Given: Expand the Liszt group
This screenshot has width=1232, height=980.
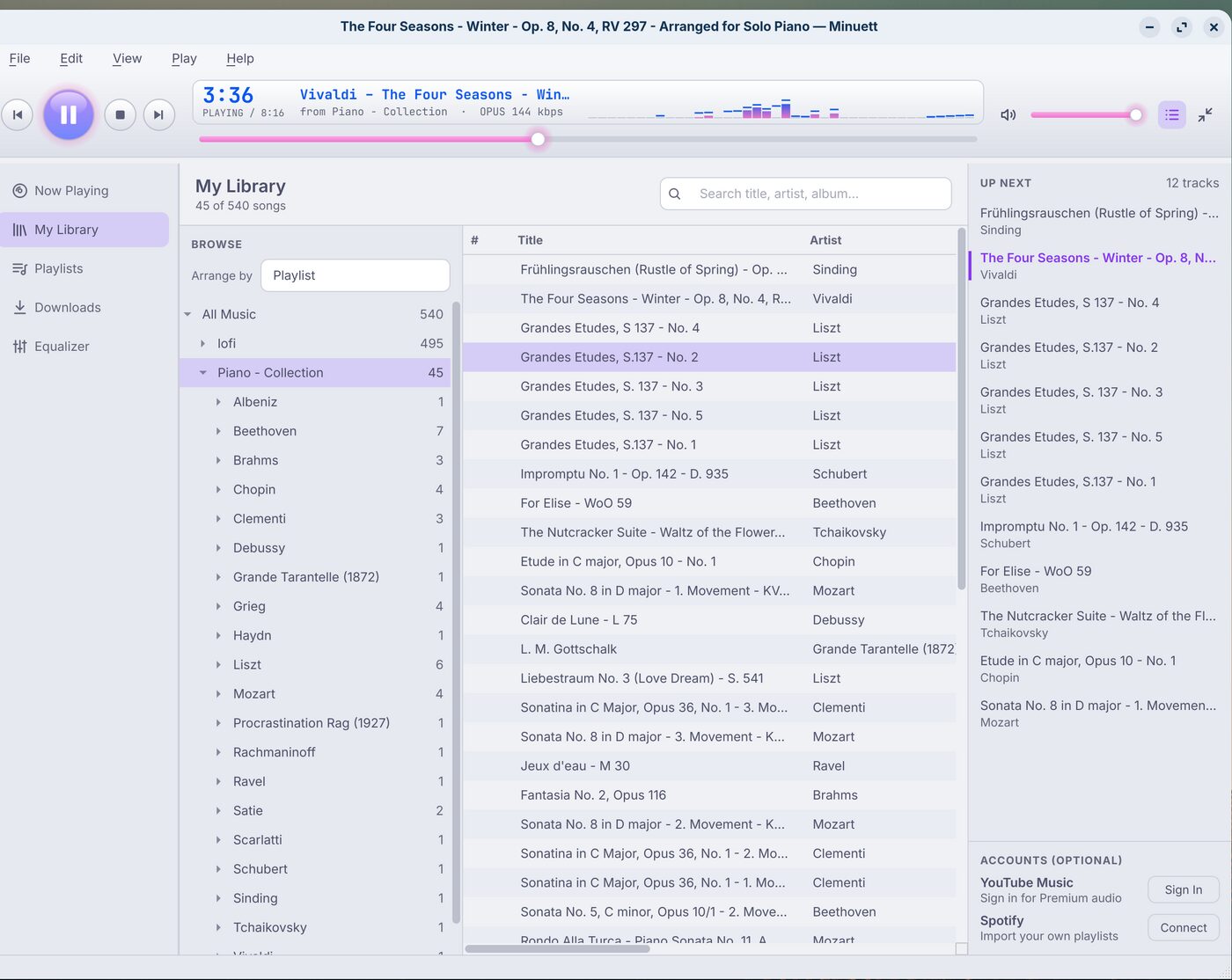Looking at the screenshot, I should click(218, 664).
